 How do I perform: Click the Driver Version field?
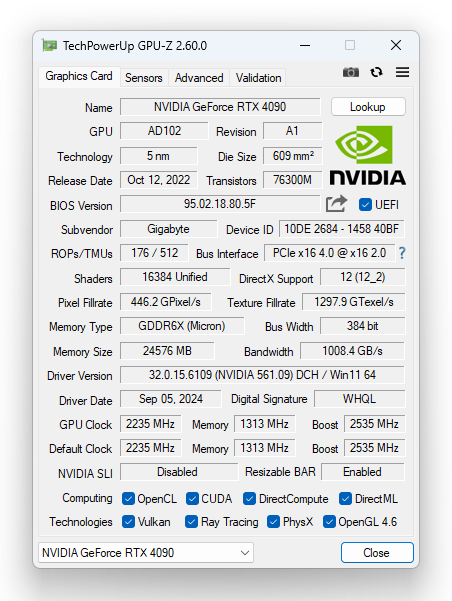[262, 375]
